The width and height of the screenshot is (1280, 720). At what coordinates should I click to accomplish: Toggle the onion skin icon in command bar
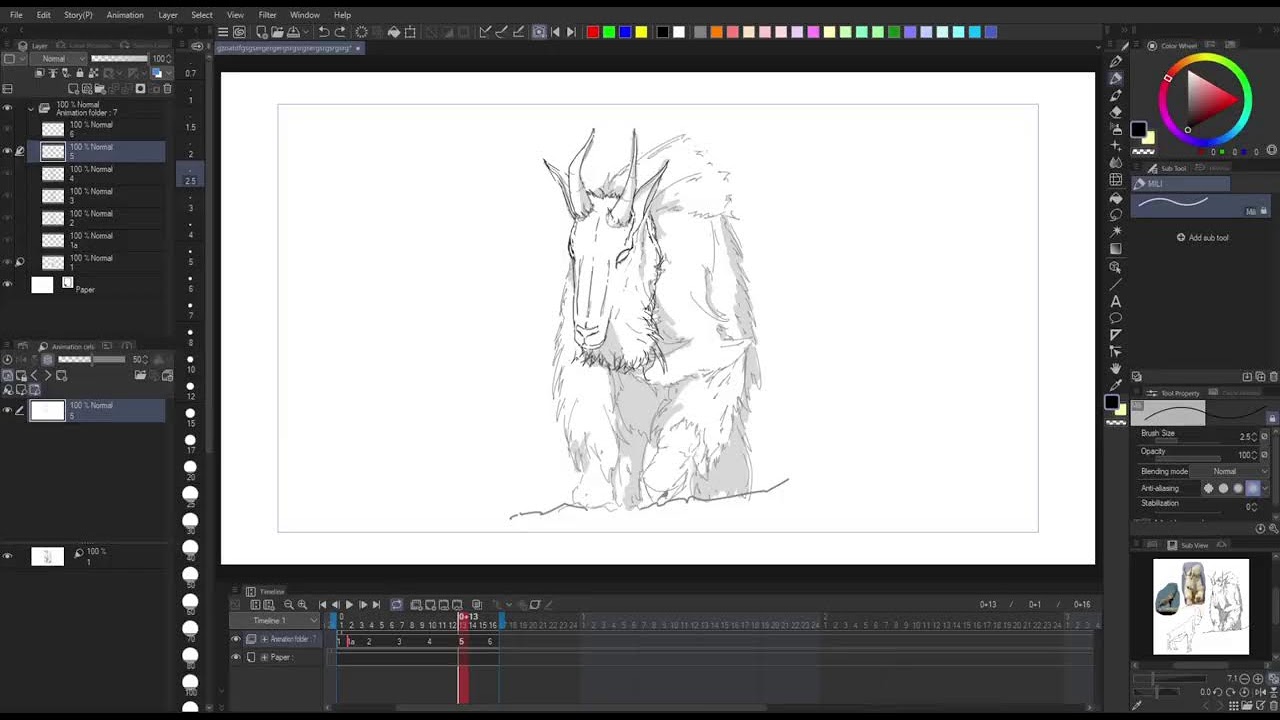pyautogui.click(x=539, y=32)
